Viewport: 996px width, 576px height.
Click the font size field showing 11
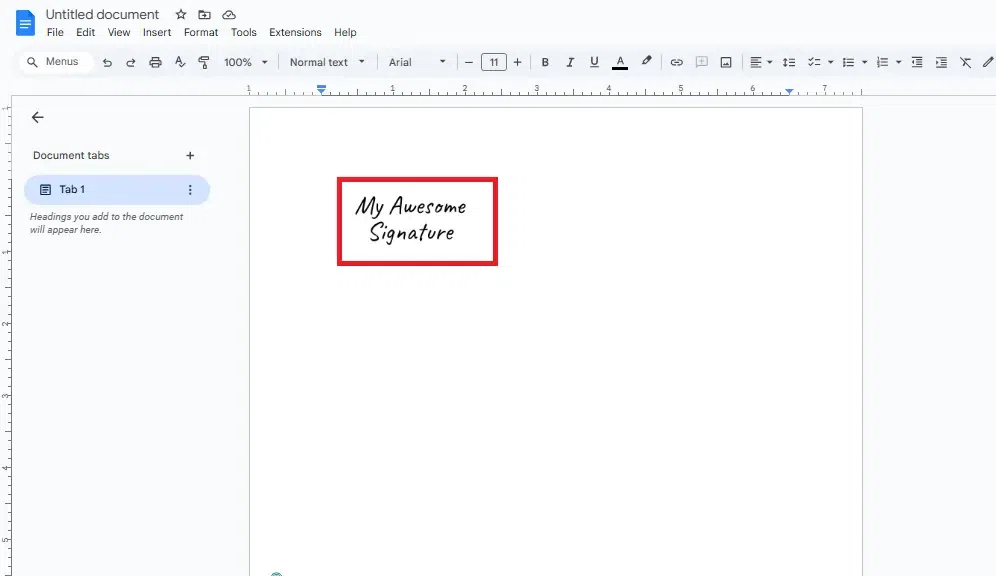pyautogui.click(x=494, y=62)
